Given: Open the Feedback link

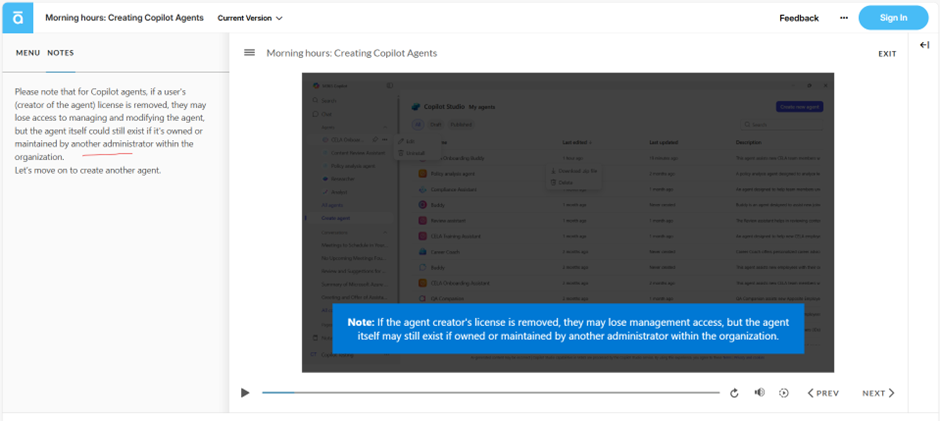Looking at the screenshot, I should pos(799,18).
